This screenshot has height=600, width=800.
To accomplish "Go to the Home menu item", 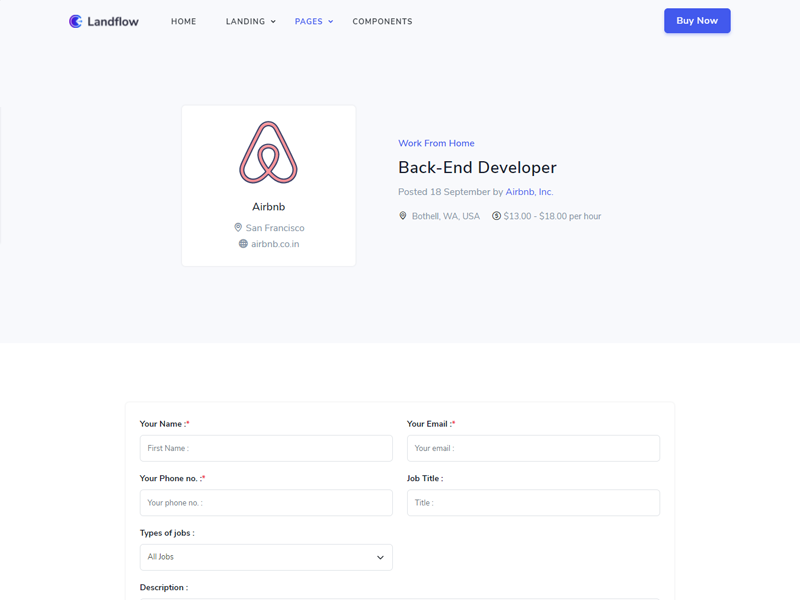I will pyautogui.click(x=184, y=21).
